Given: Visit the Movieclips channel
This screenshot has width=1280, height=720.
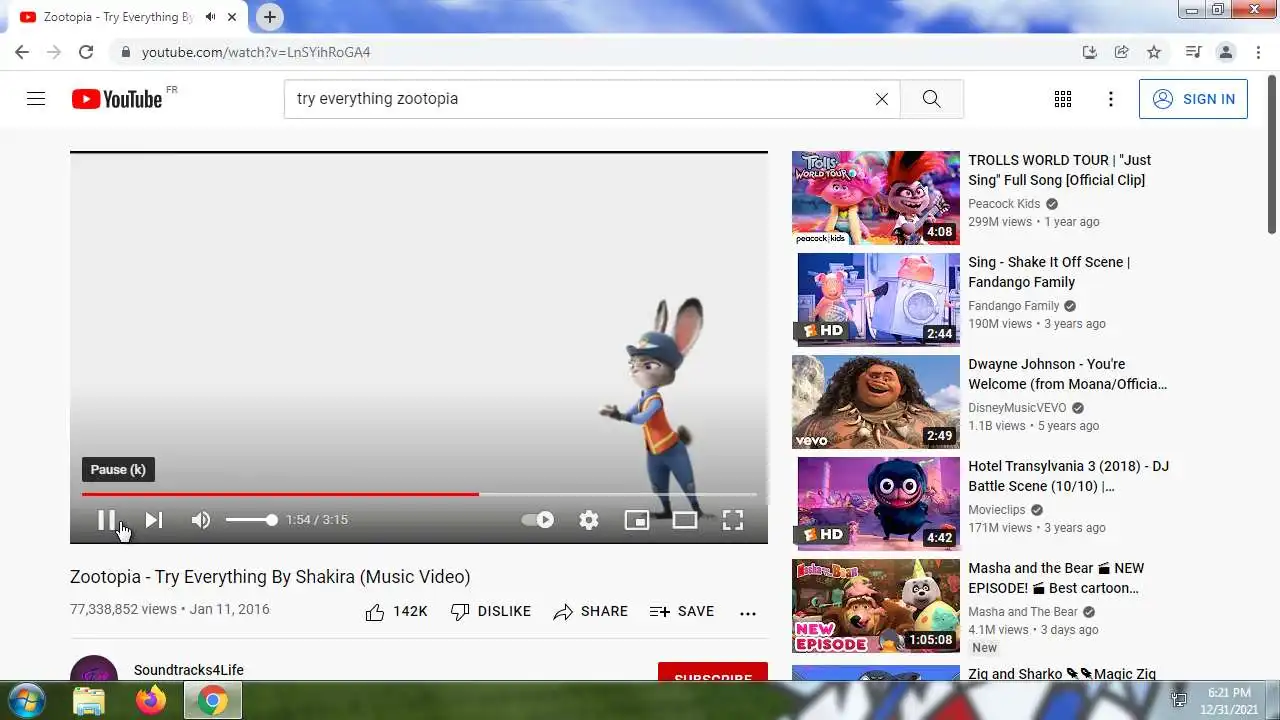Looking at the screenshot, I should click(997, 510).
